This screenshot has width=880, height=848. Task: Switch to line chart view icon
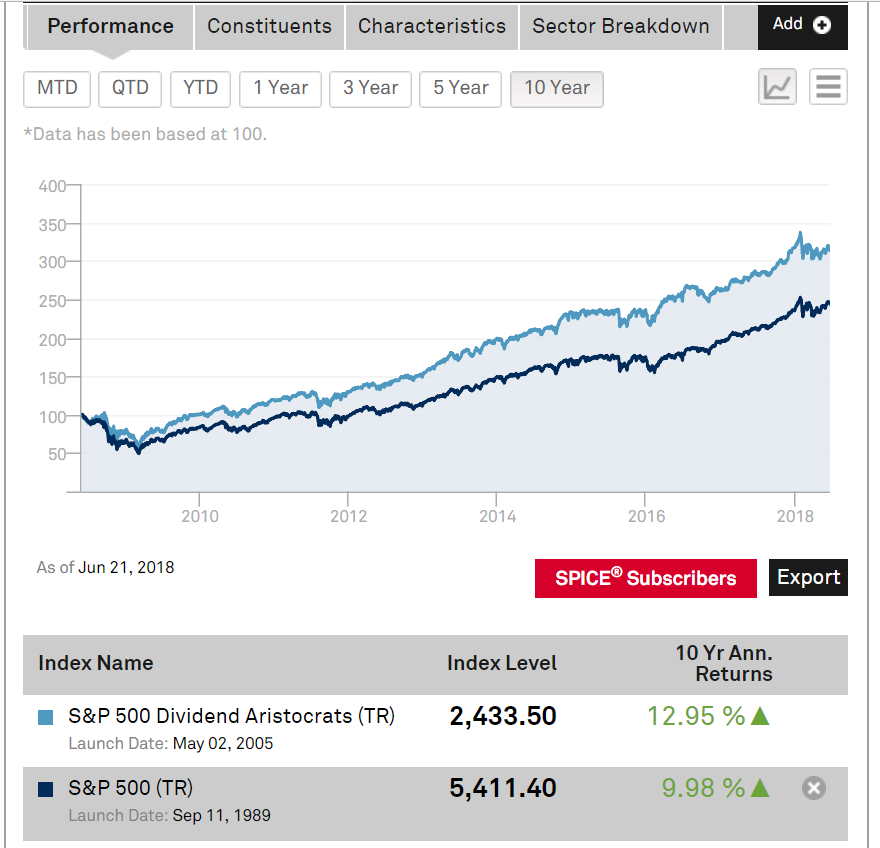[x=777, y=87]
